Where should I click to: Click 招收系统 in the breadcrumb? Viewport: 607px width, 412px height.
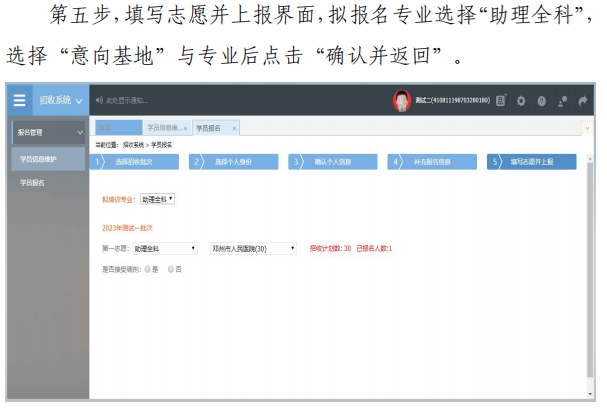[134, 145]
